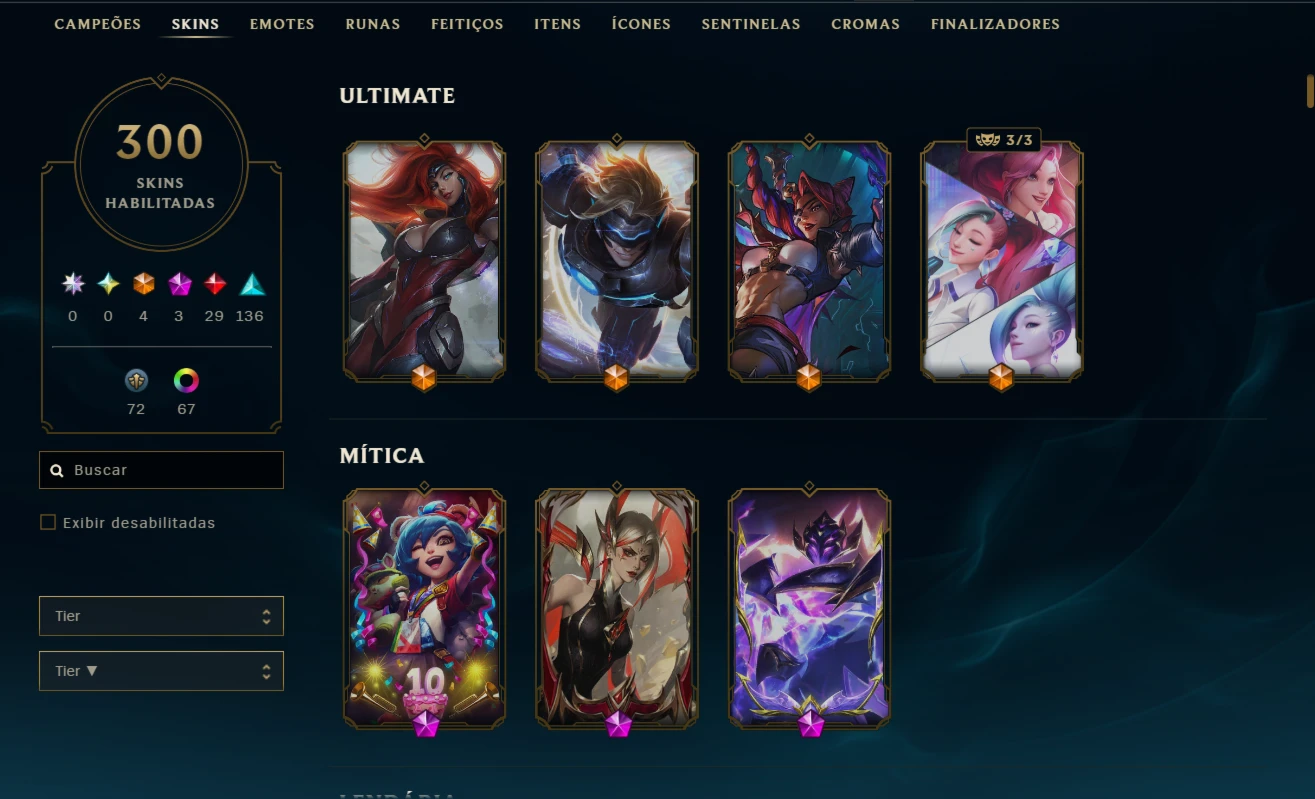Click the white Transcendent gem icon showing 0
1315x799 pixels.
(73, 284)
